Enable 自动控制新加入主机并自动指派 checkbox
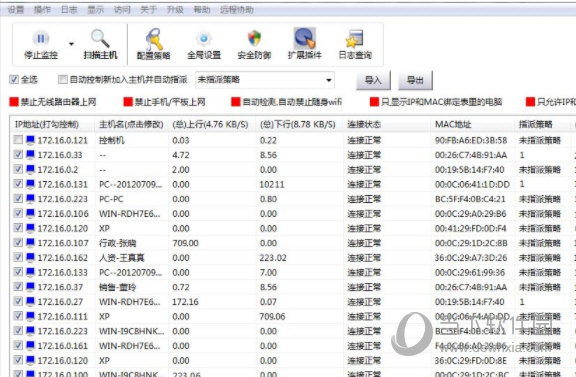The height and width of the screenshot is (377, 576). point(63,79)
